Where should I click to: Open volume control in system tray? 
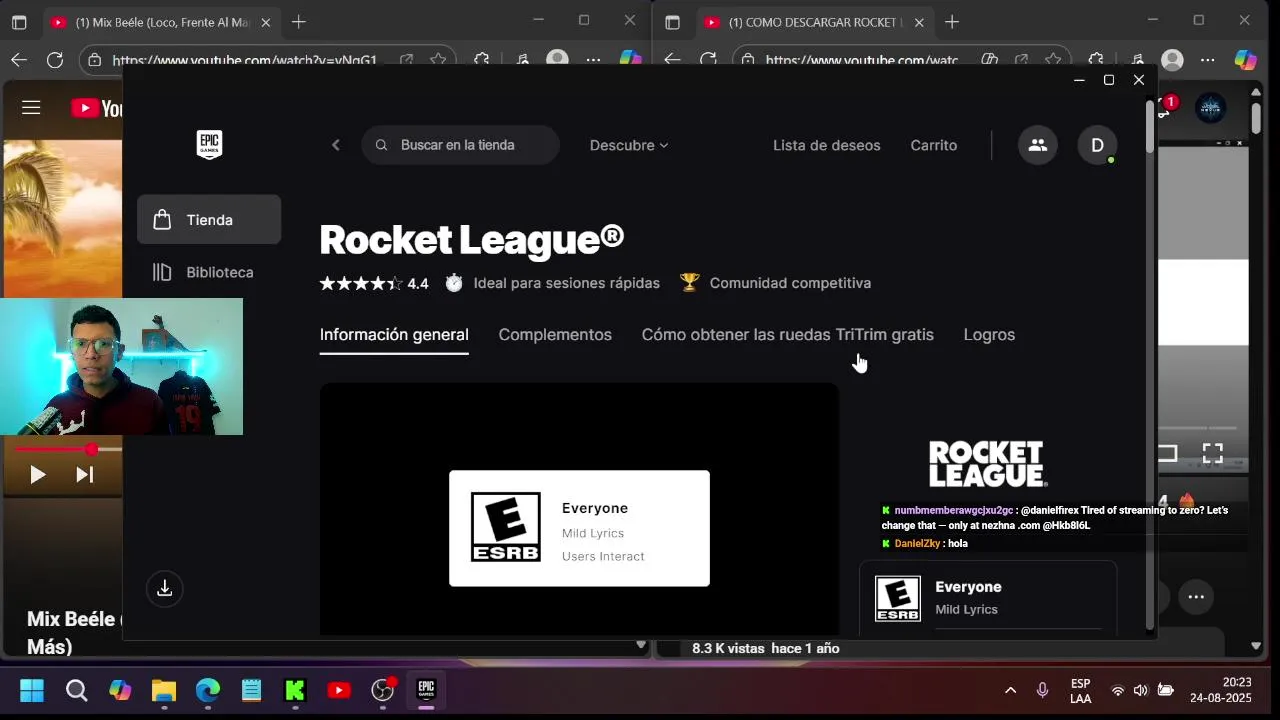tap(1141, 690)
